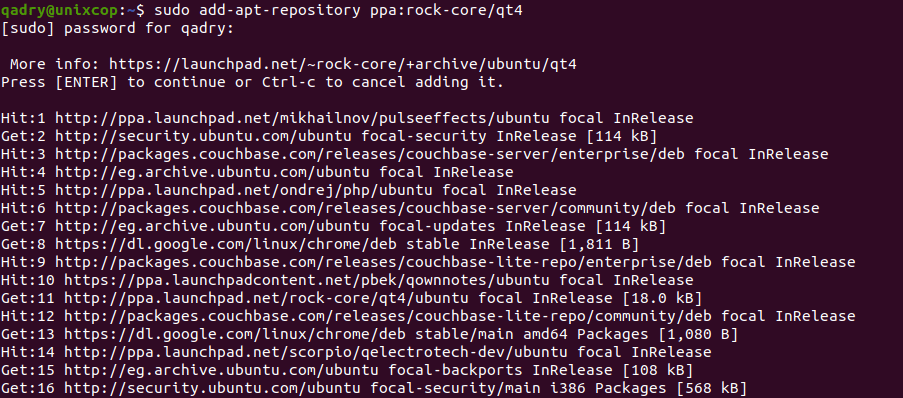The width and height of the screenshot is (903, 398).
Task: Open the mikhailnov pulseeffects PPA URL
Action: pos(302,119)
